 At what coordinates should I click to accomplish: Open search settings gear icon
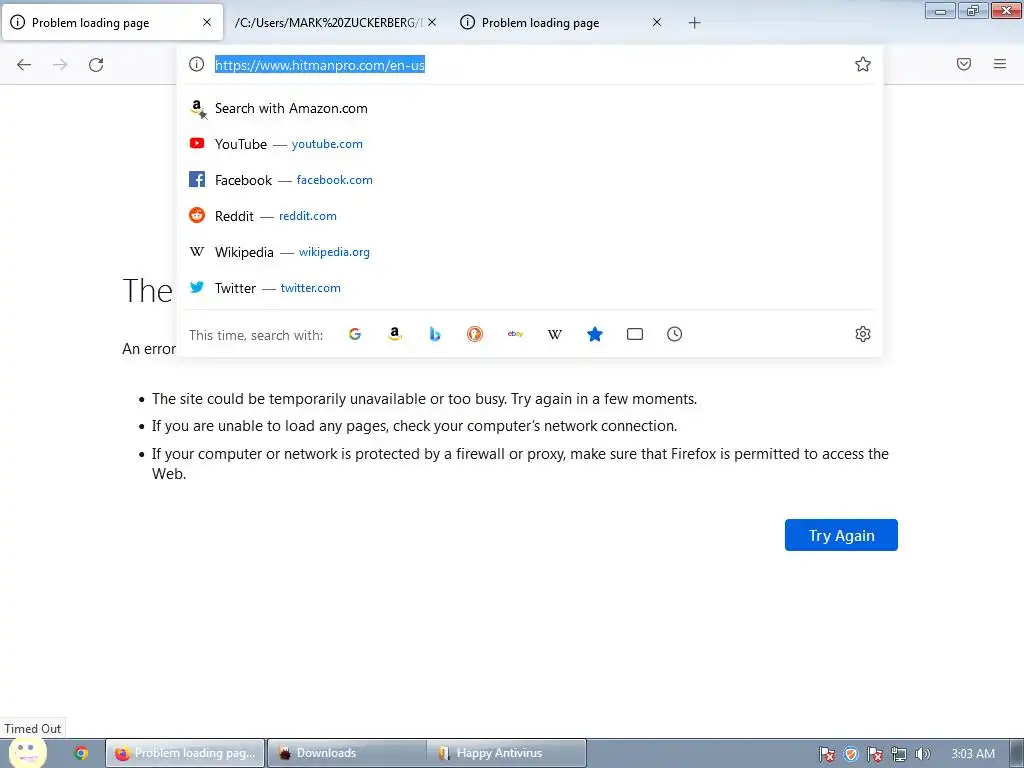(x=863, y=334)
